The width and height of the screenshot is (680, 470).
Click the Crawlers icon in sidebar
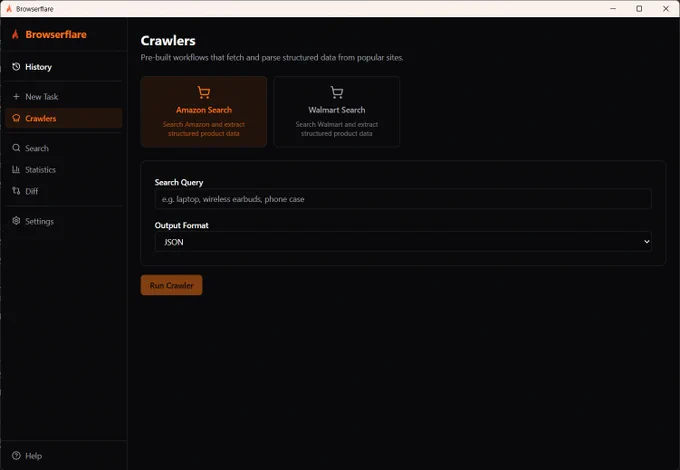[x=16, y=118]
